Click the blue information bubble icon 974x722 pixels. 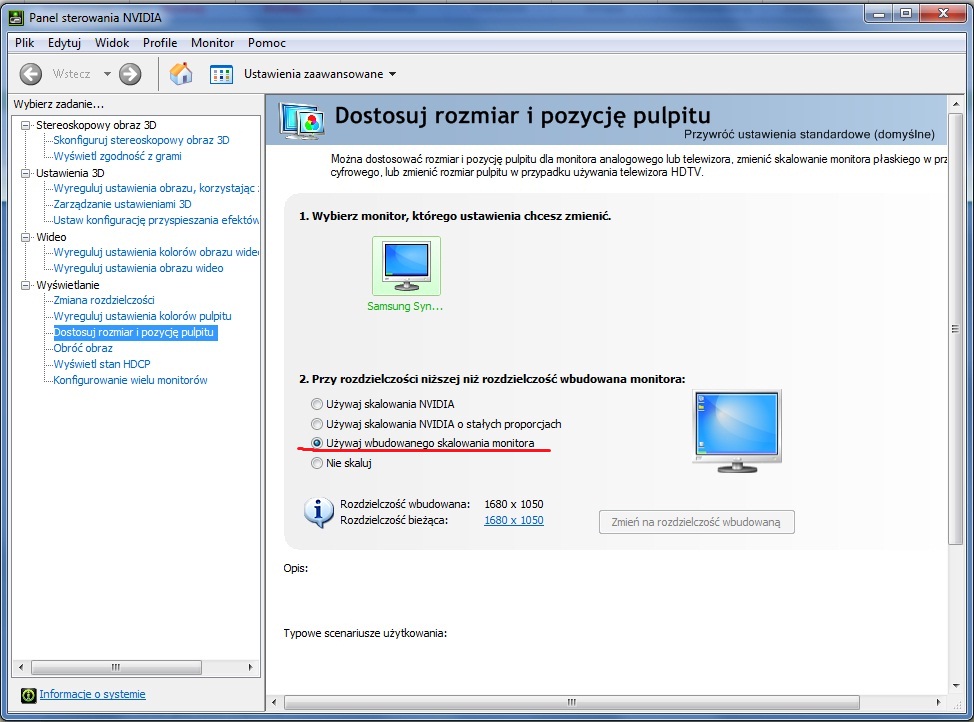319,513
